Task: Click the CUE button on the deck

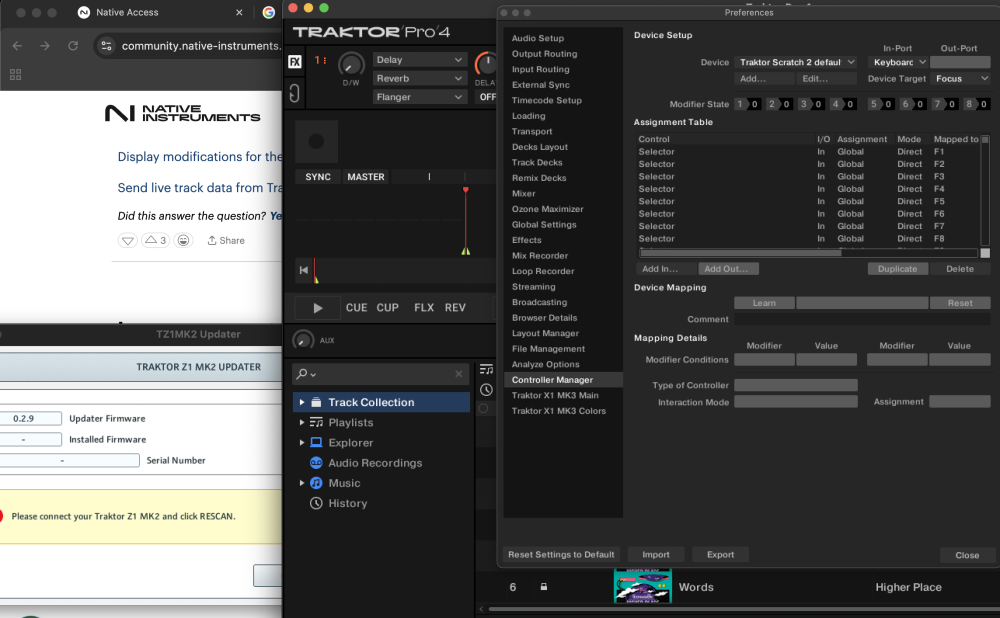Action: point(356,307)
